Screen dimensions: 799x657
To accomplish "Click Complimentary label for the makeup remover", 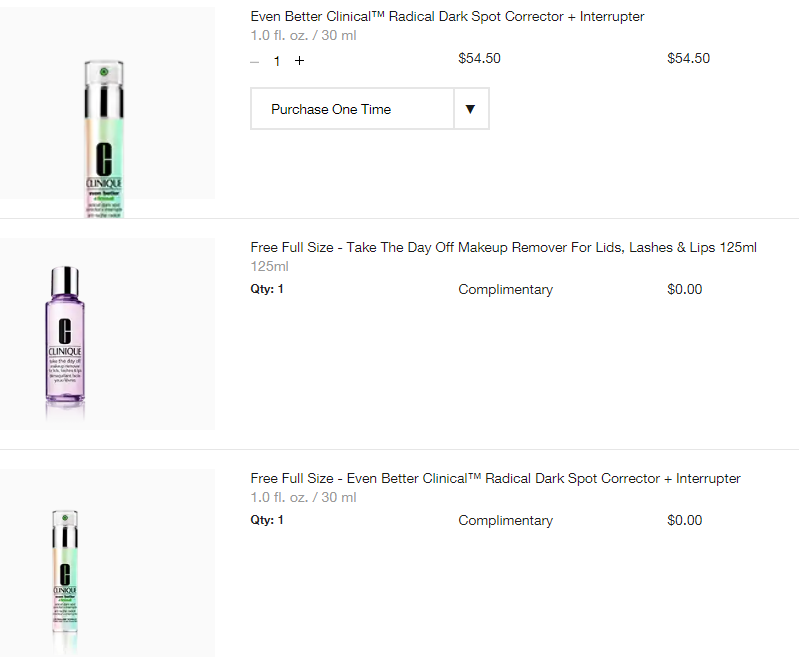I will coord(505,289).
